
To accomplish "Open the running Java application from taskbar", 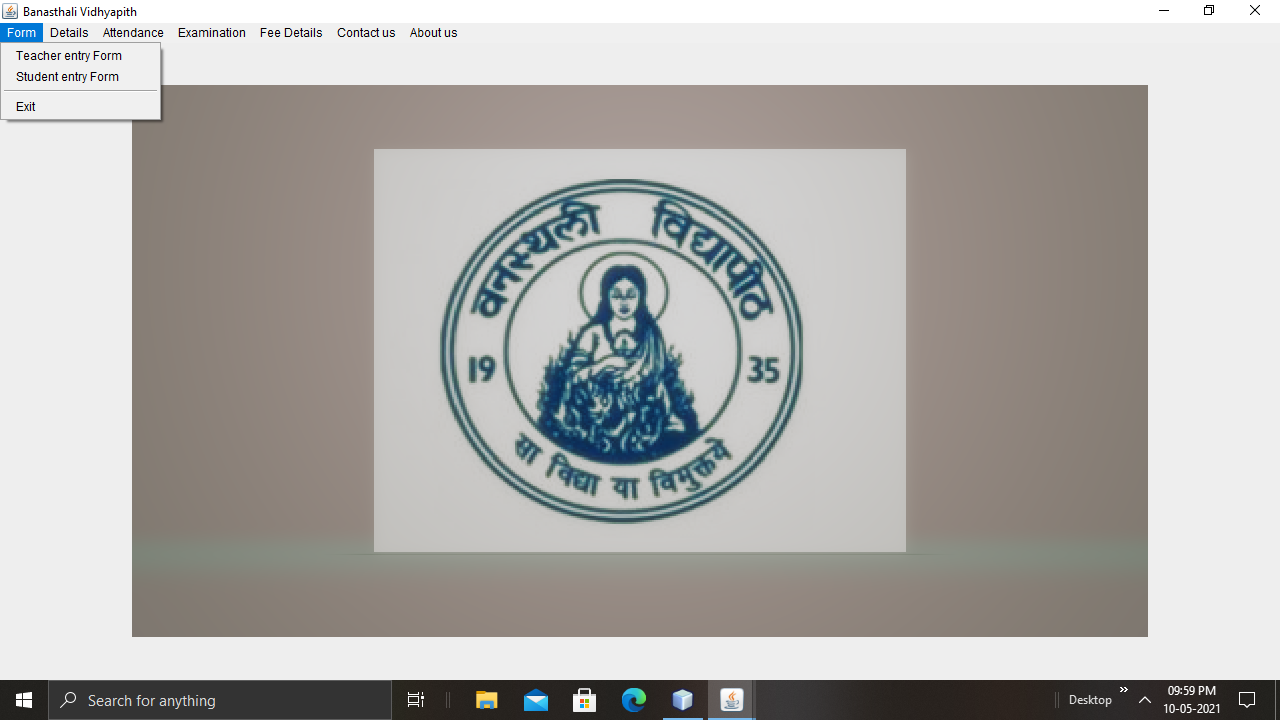I will click(731, 700).
